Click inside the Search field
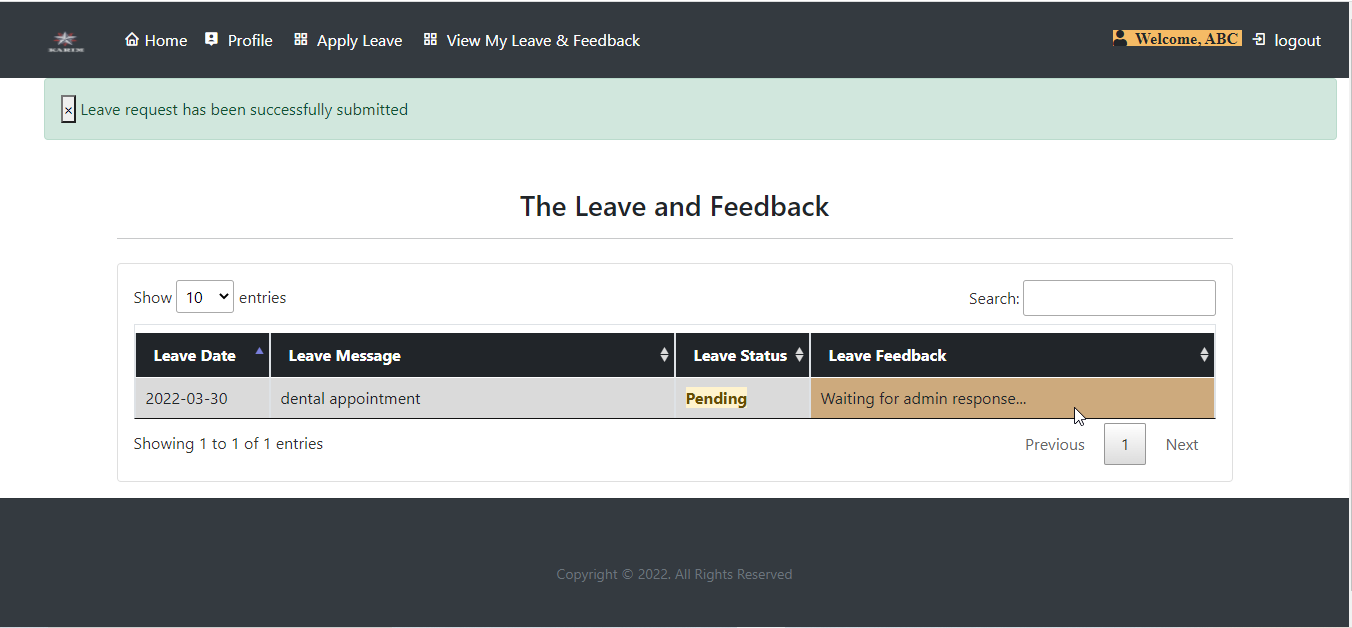Image resolution: width=1352 pixels, height=628 pixels. (x=1118, y=297)
